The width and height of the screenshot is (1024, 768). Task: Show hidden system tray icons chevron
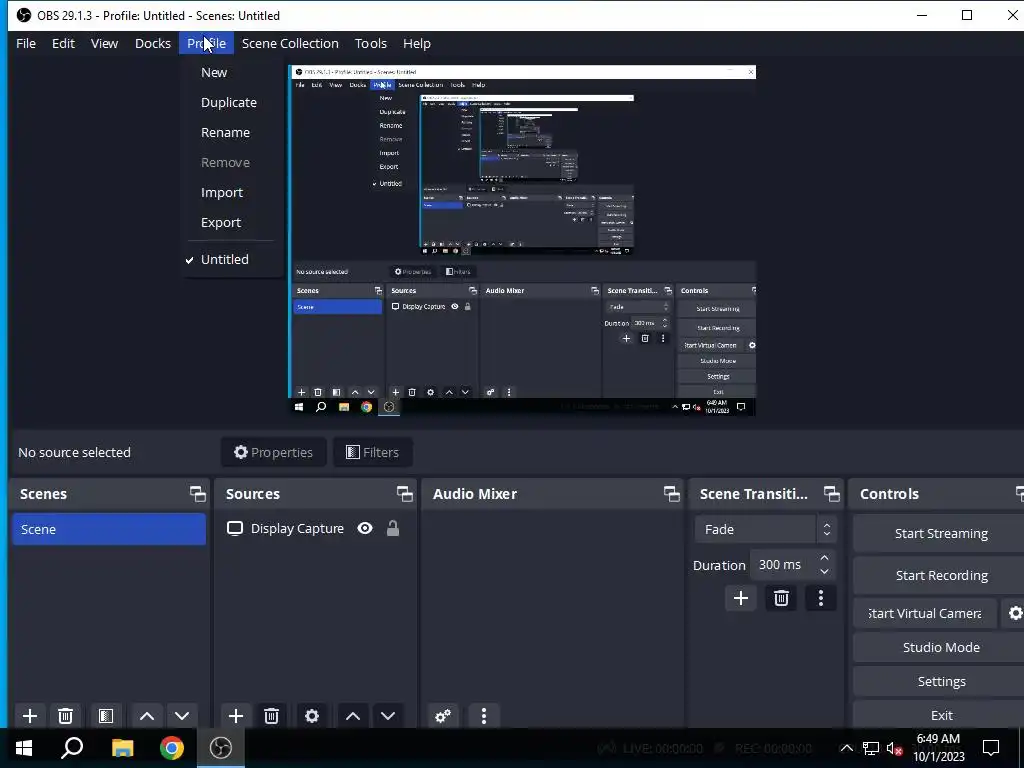[x=846, y=748]
